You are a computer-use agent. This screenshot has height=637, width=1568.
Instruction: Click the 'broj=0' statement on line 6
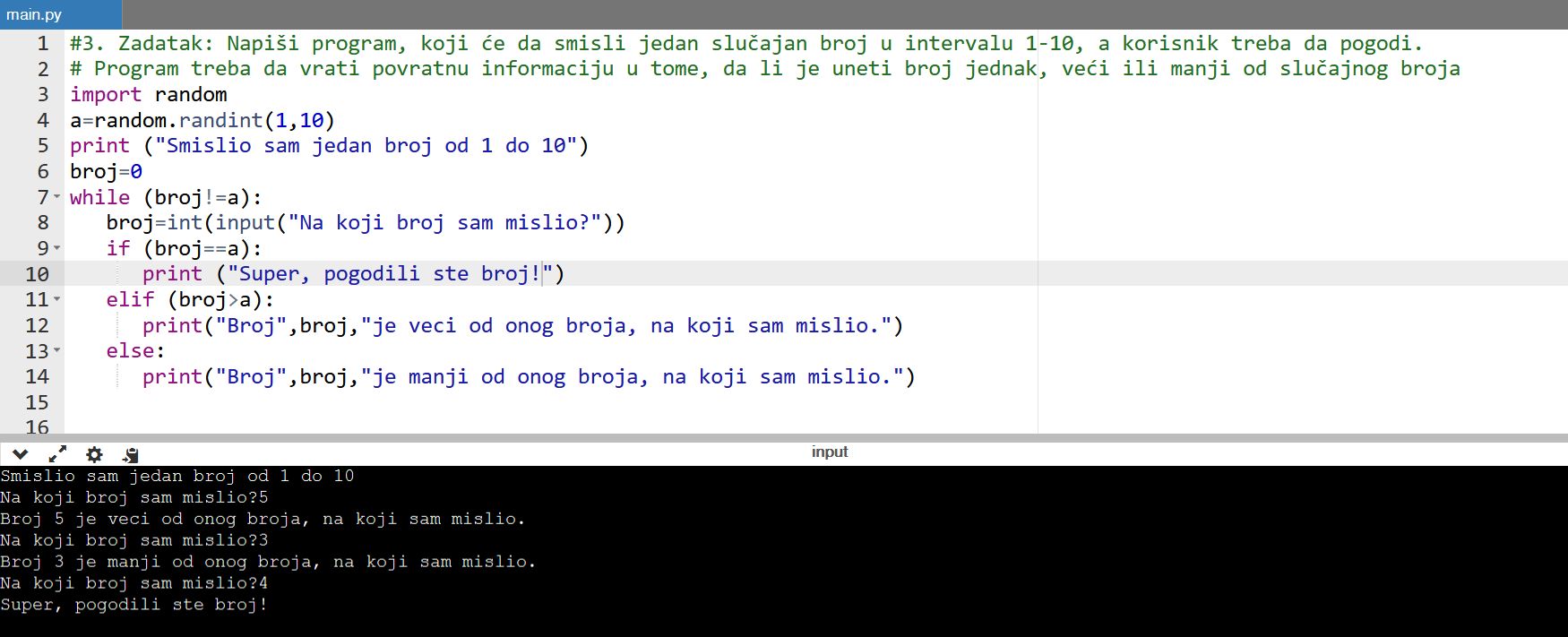pos(106,172)
